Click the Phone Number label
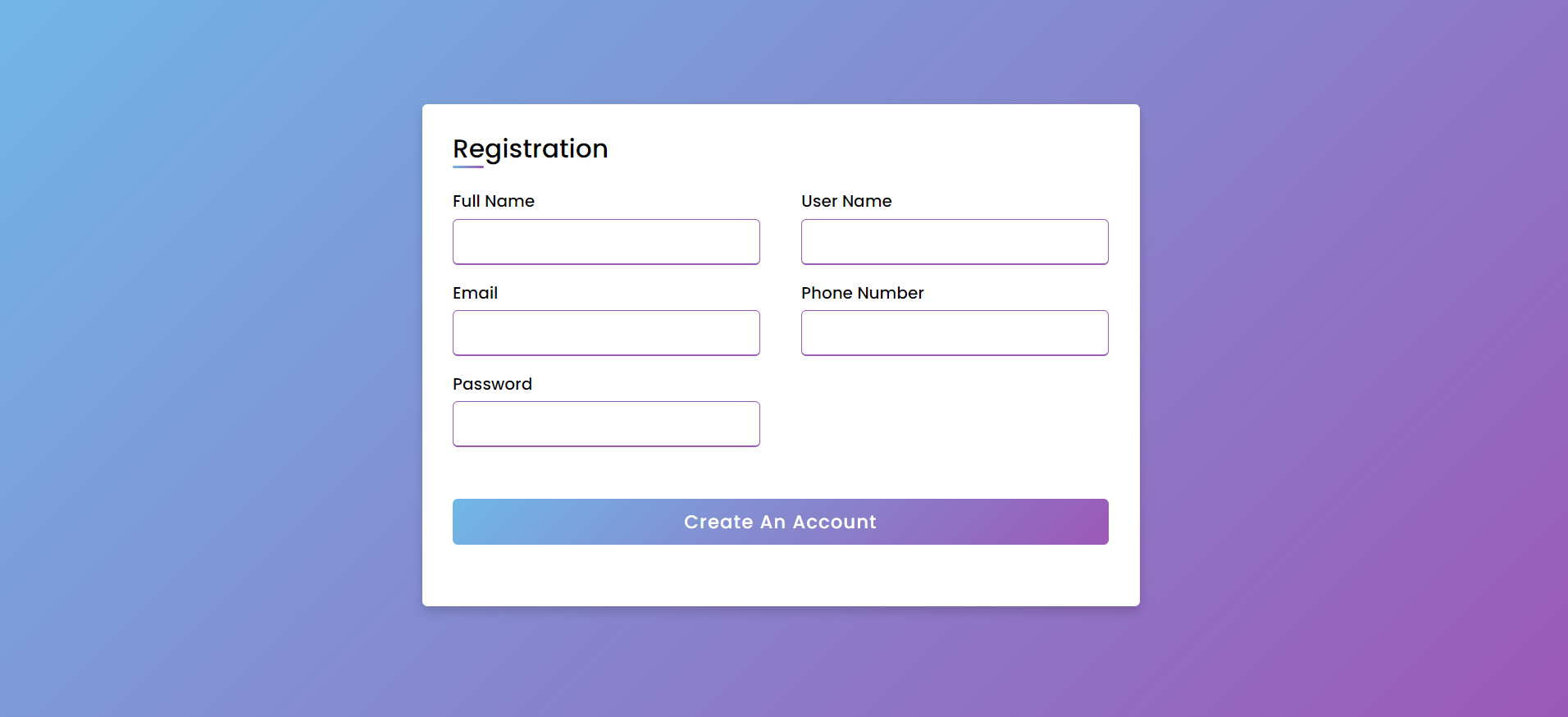 pyautogui.click(x=861, y=293)
